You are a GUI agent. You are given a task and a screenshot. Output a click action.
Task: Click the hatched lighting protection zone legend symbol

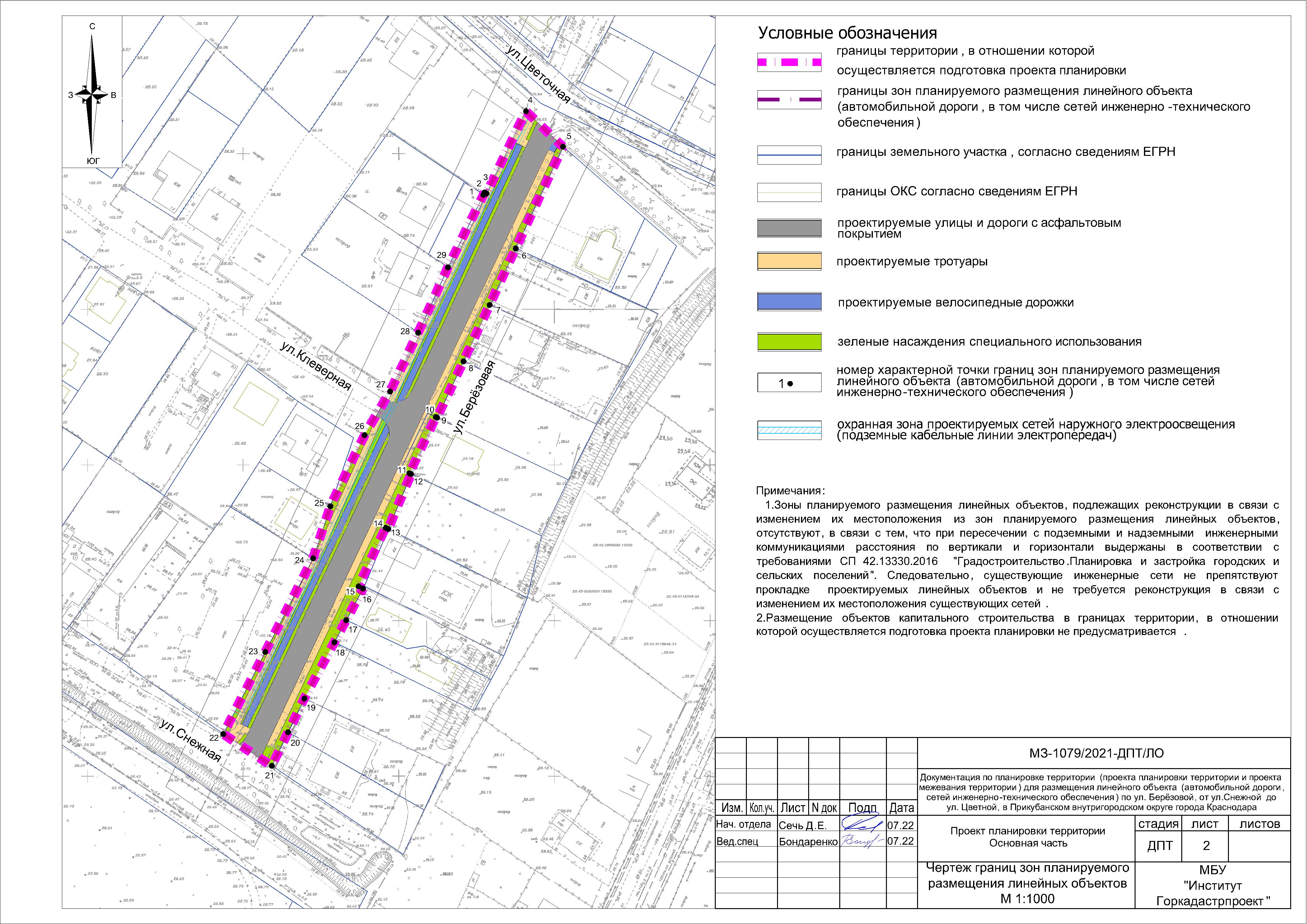coord(789,431)
